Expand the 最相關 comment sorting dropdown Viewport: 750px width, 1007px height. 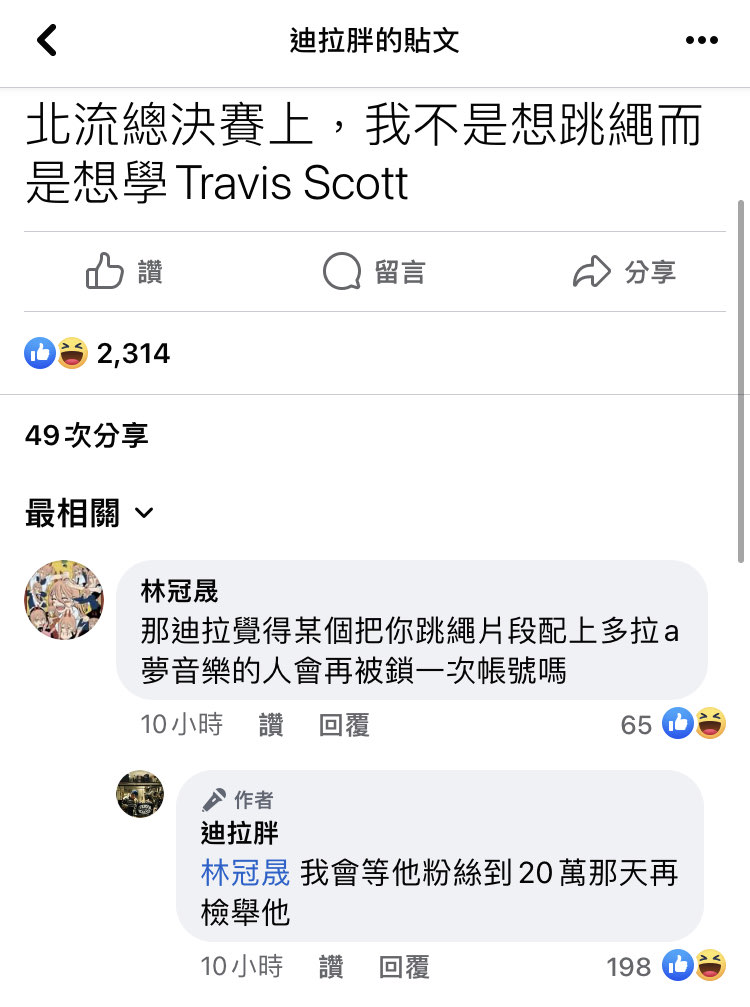click(x=90, y=512)
